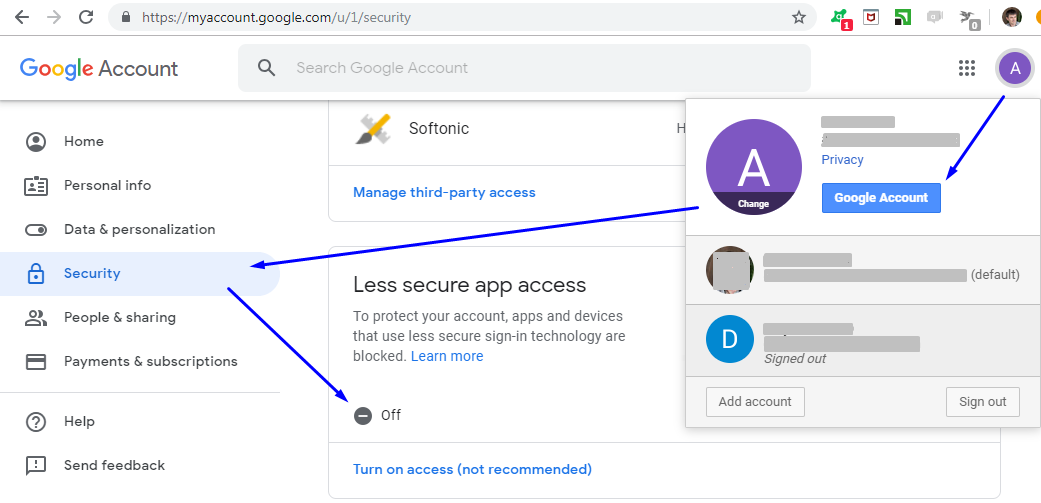Click the Send feedback icon

tap(35, 465)
